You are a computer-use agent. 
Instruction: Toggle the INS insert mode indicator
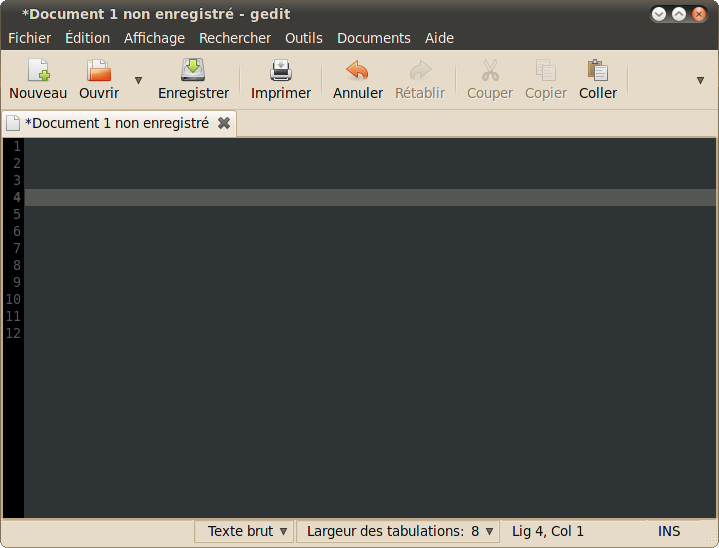click(x=669, y=531)
